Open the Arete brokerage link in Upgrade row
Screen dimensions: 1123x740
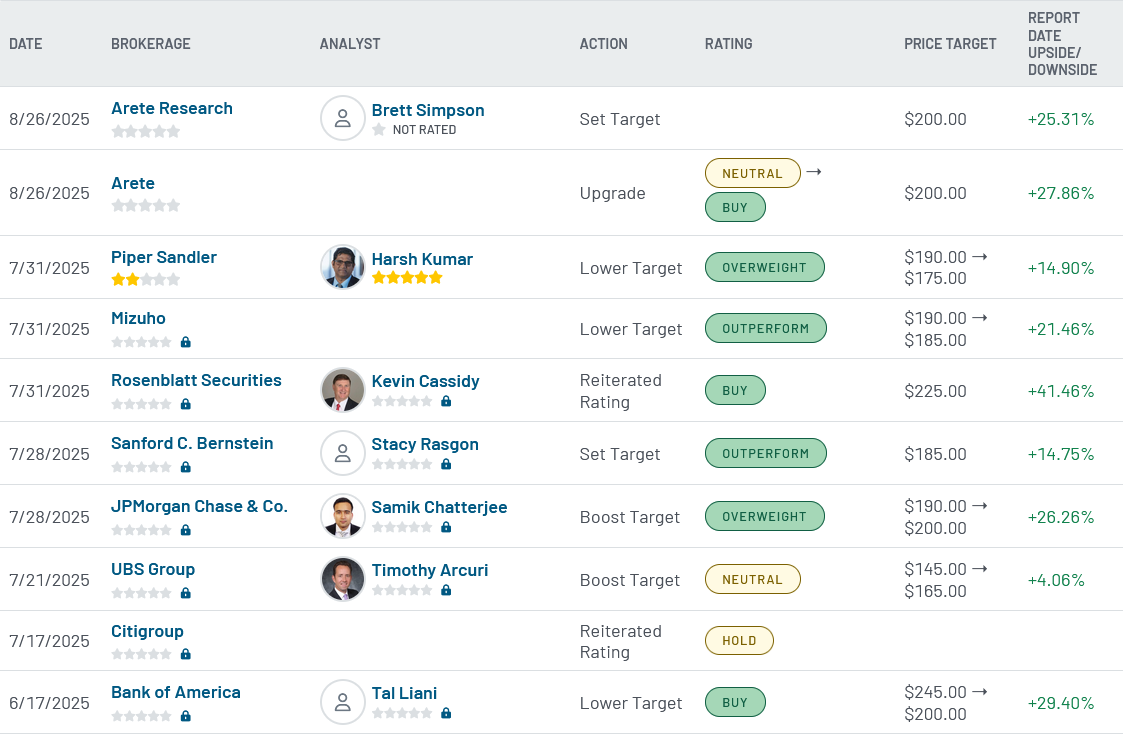click(133, 183)
